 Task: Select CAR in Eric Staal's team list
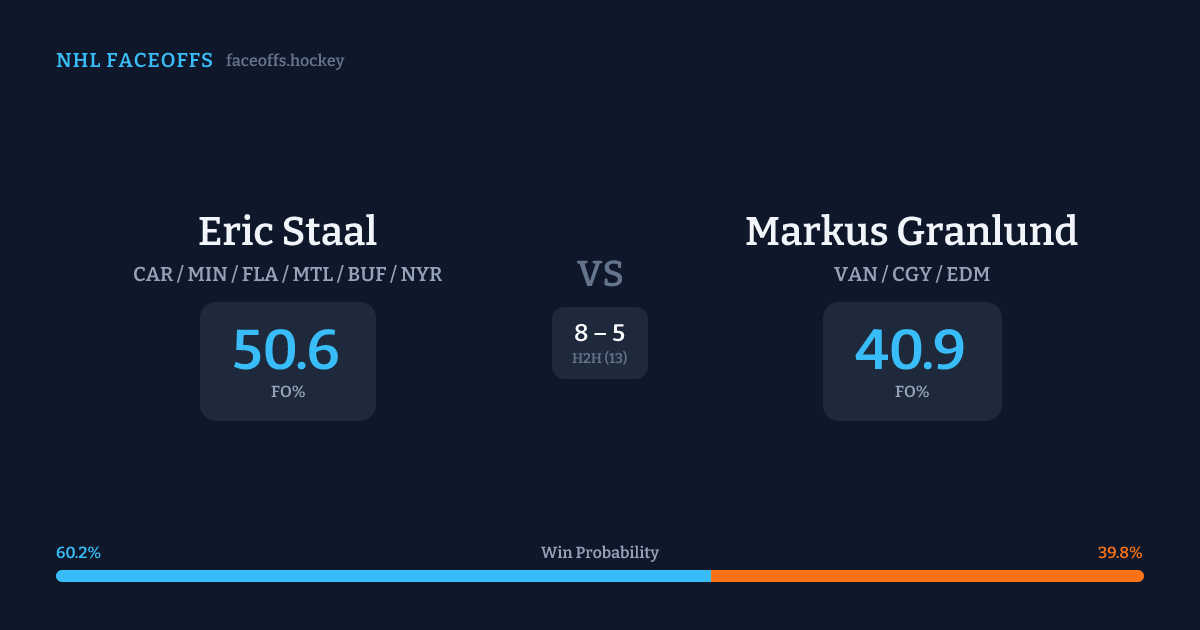click(x=153, y=274)
